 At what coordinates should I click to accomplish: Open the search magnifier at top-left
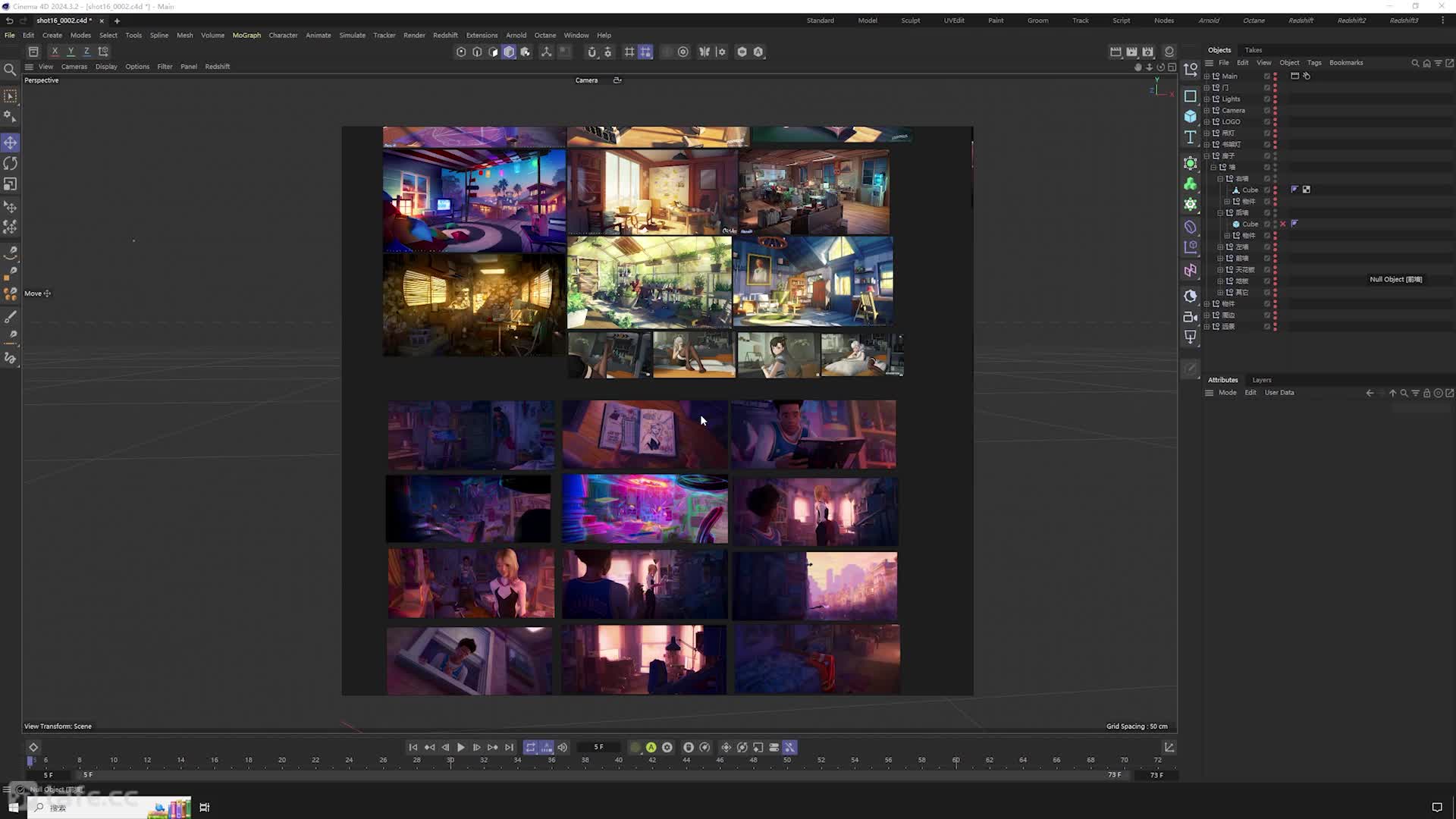(x=10, y=70)
